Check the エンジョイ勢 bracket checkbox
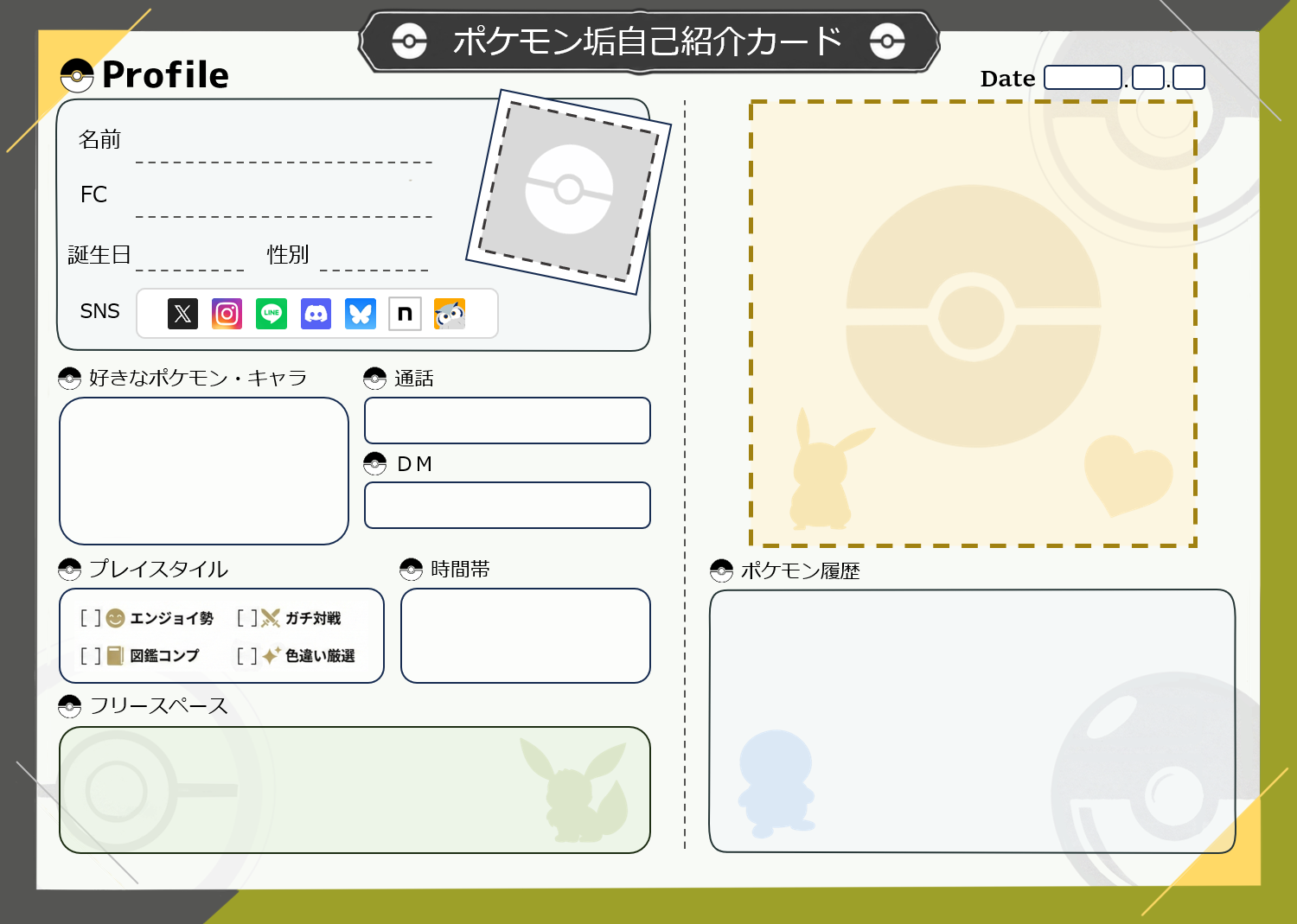The height and width of the screenshot is (924, 1297). click(x=91, y=618)
